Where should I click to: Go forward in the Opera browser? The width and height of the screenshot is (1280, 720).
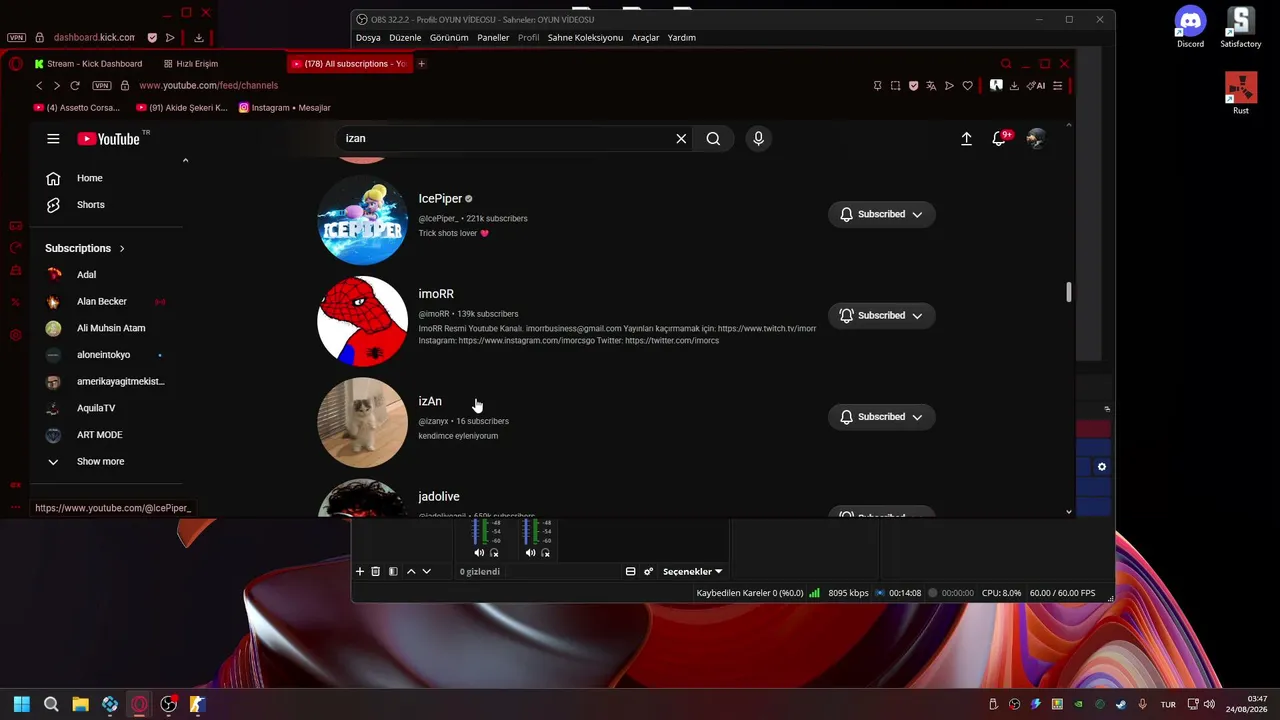pyautogui.click(x=57, y=86)
